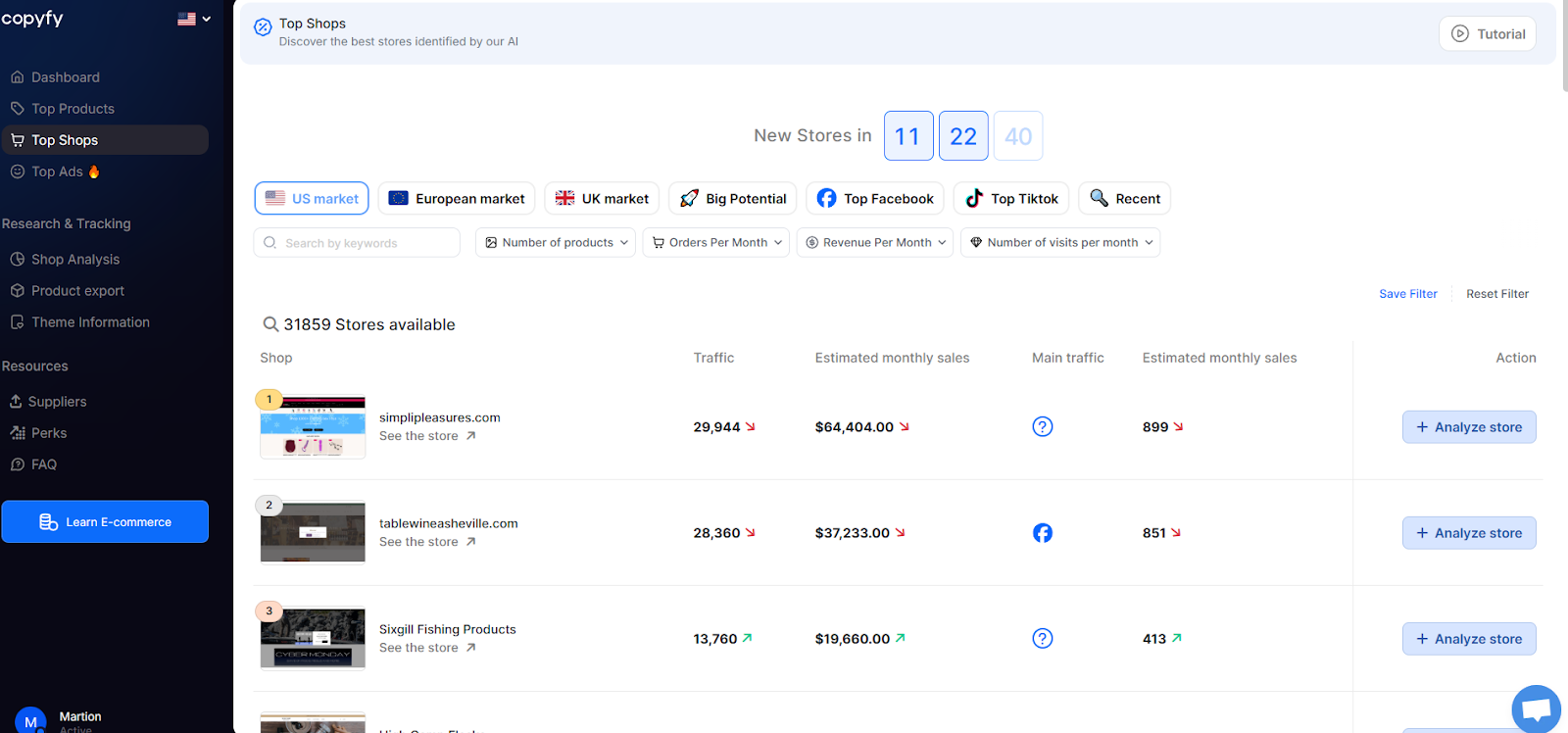Click sales value $19,660.00
Viewport: 1568px width, 733px height.
852,639
